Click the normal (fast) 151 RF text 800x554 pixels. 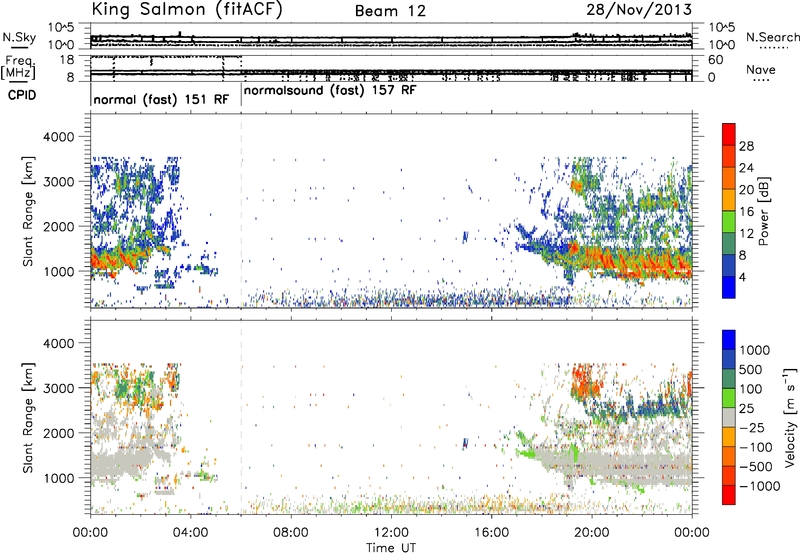(x=161, y=99)
